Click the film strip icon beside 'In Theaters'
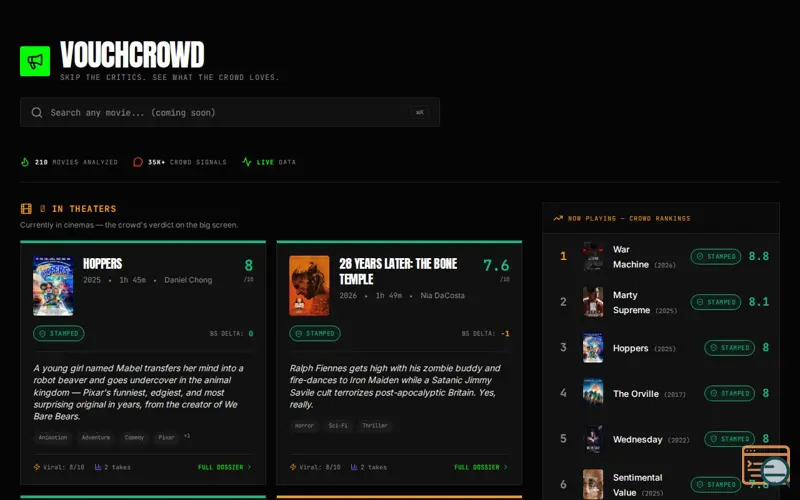The height and width of the screenshot is (500, 800). click(x=26, y=209)
